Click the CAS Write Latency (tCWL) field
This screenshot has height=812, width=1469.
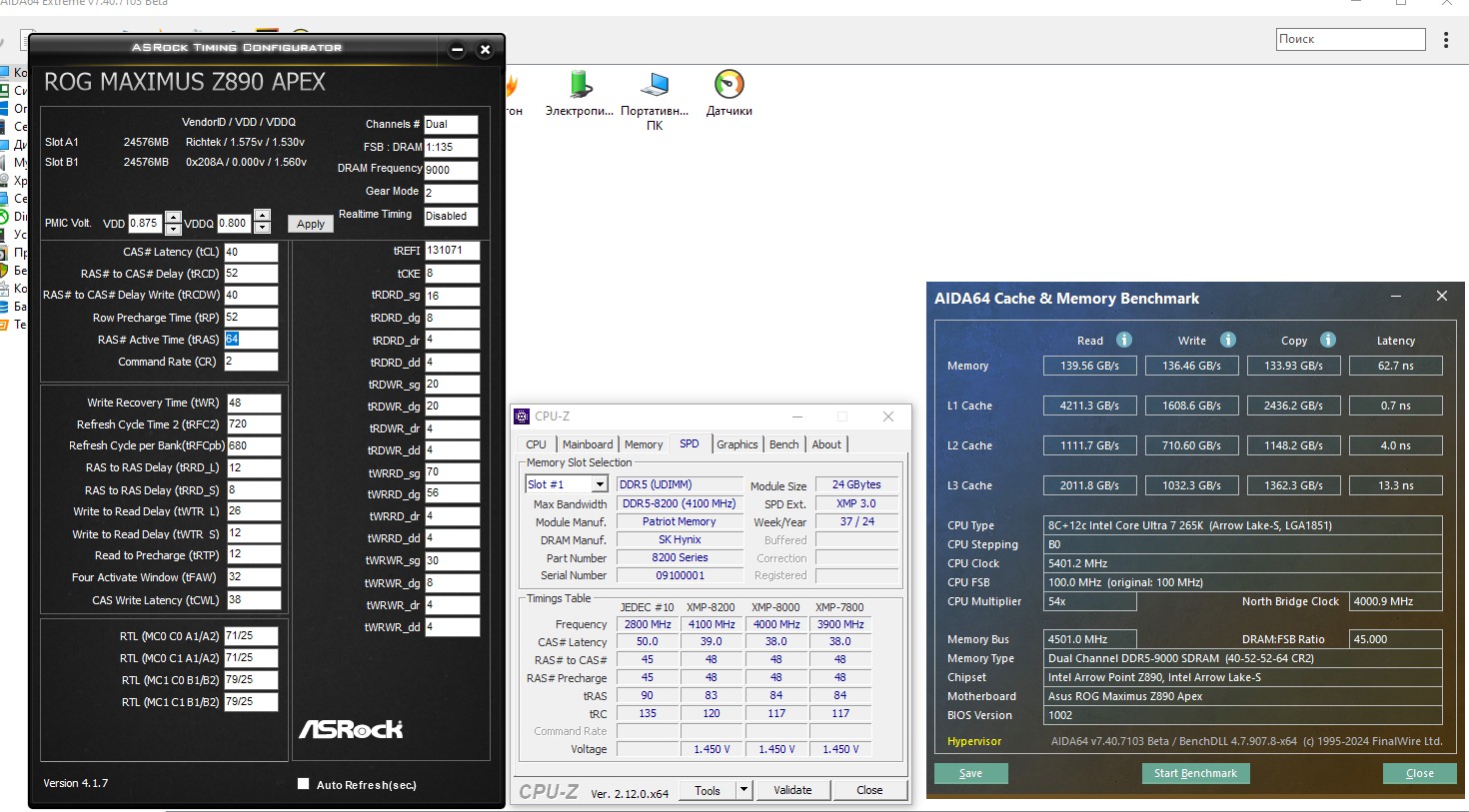click(254, 600)
